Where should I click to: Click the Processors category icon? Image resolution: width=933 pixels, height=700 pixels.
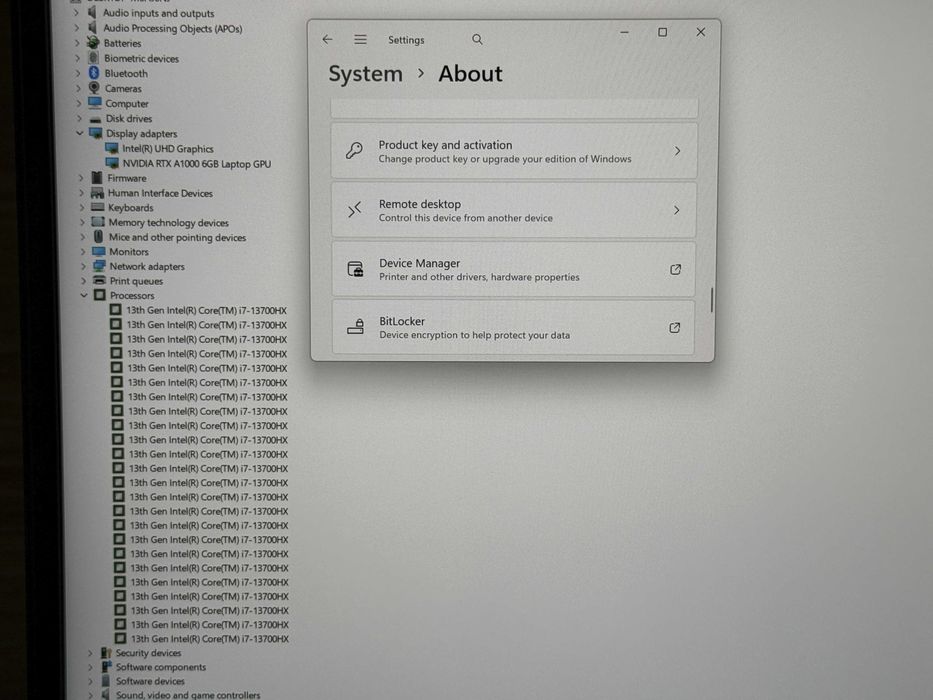click(x=99, y=295)
